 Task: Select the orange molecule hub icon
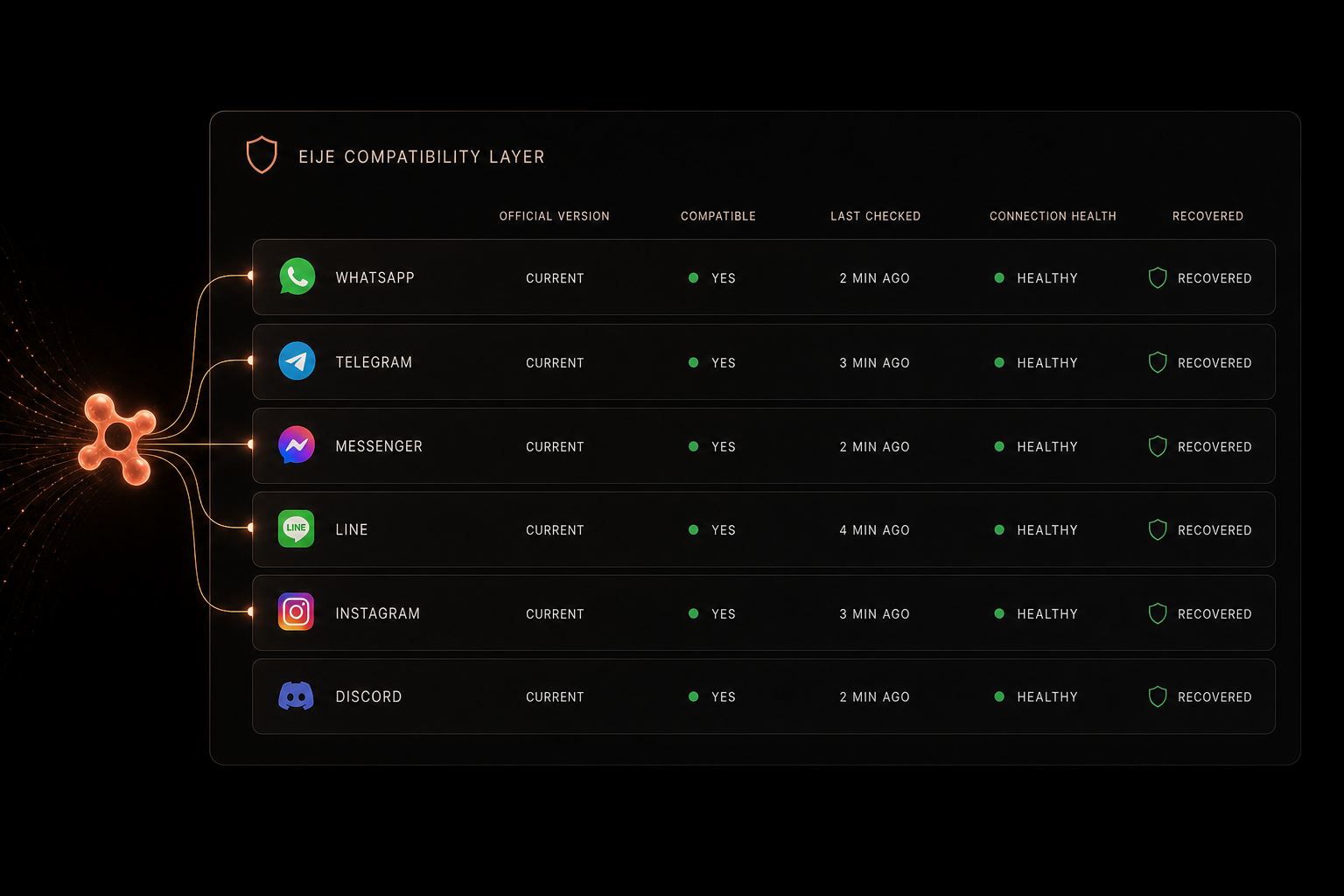click(x=117, y=438)
